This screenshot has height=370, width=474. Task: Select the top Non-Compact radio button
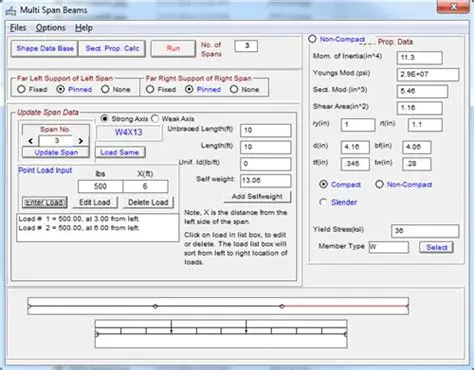337,39
